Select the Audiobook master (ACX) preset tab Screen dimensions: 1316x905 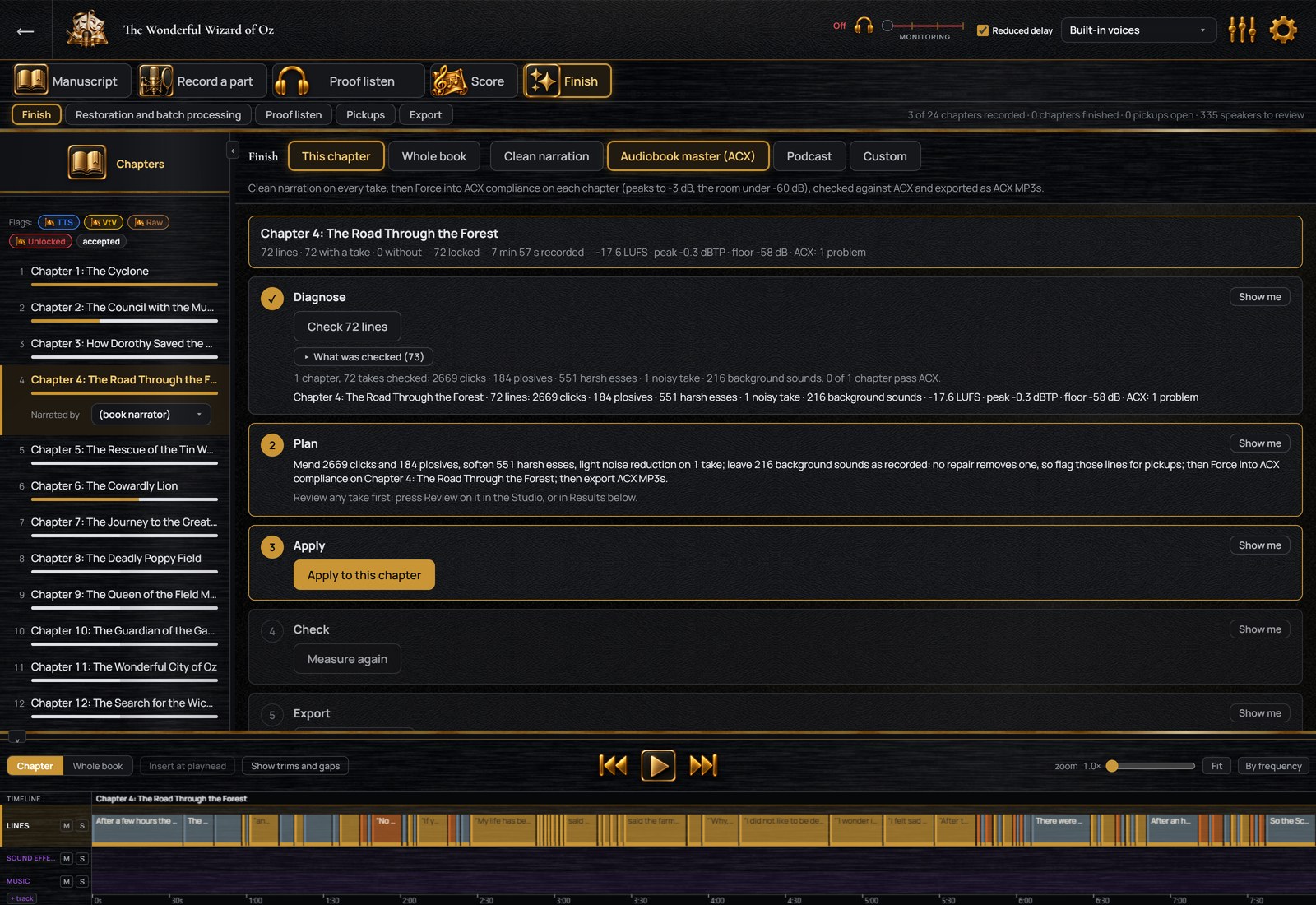[x=688, y=156]
